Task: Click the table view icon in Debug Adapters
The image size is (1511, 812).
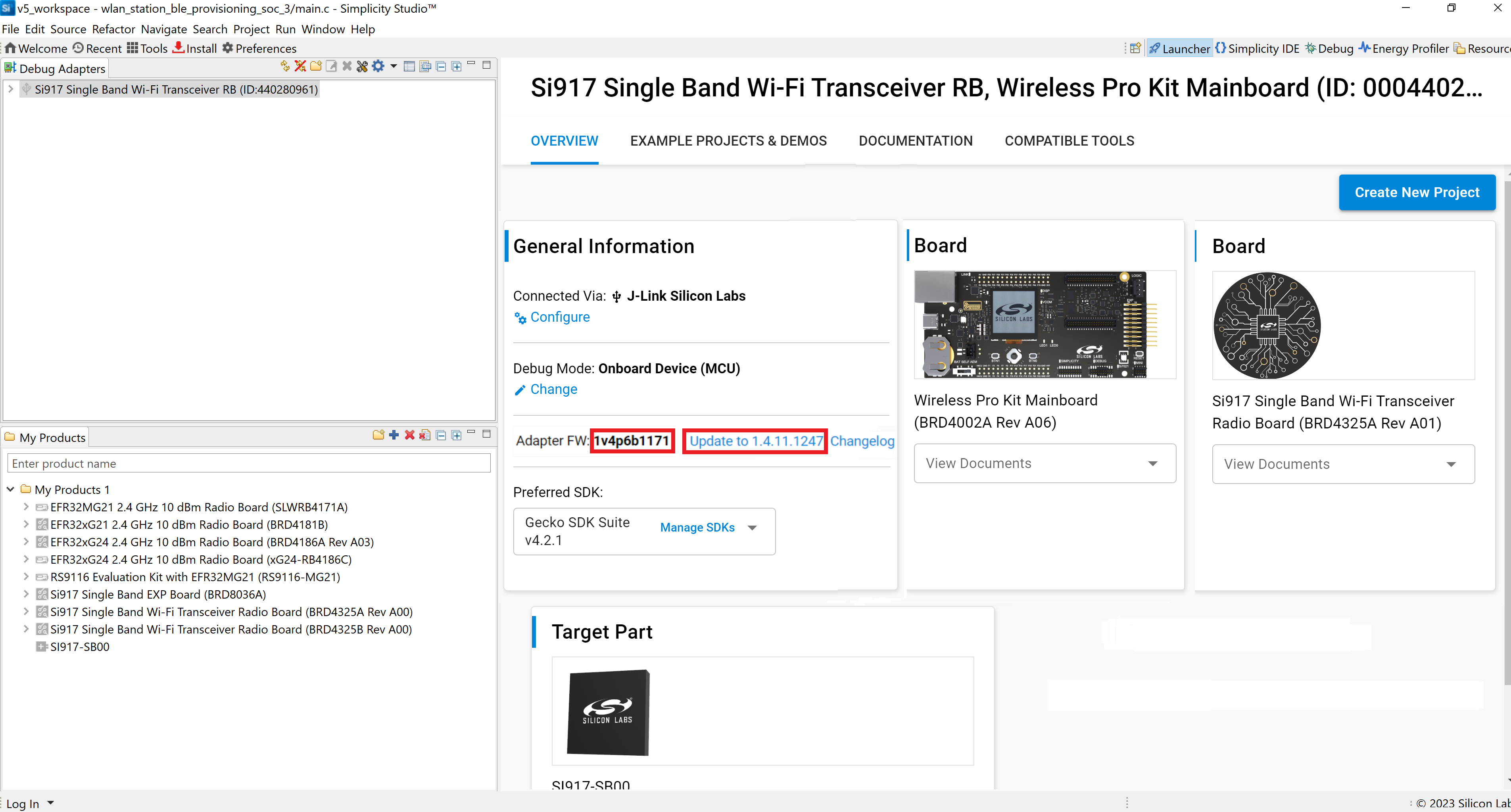Action: click(x=409, y=66)
